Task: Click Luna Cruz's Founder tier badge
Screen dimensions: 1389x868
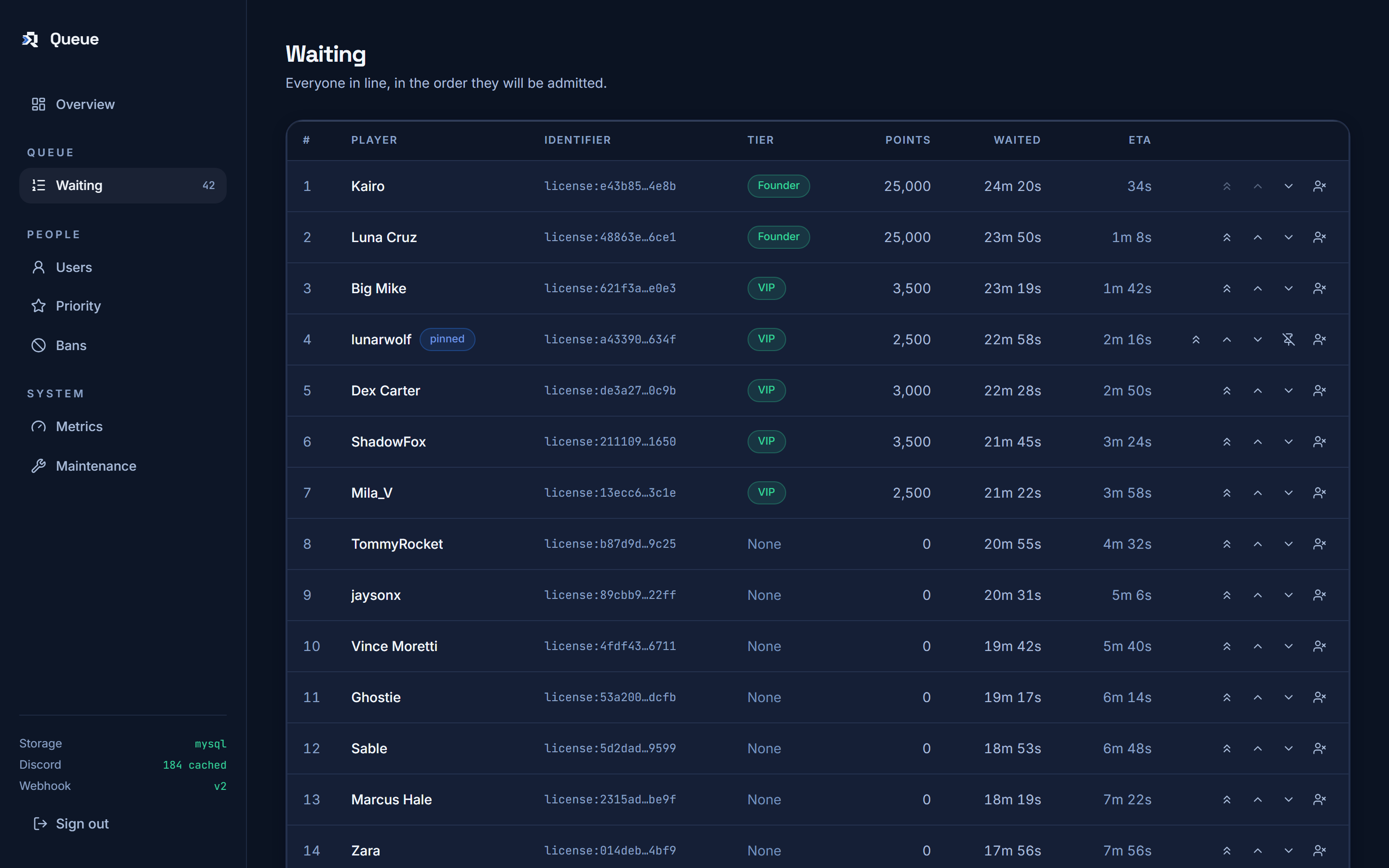Action: [778, 236]
